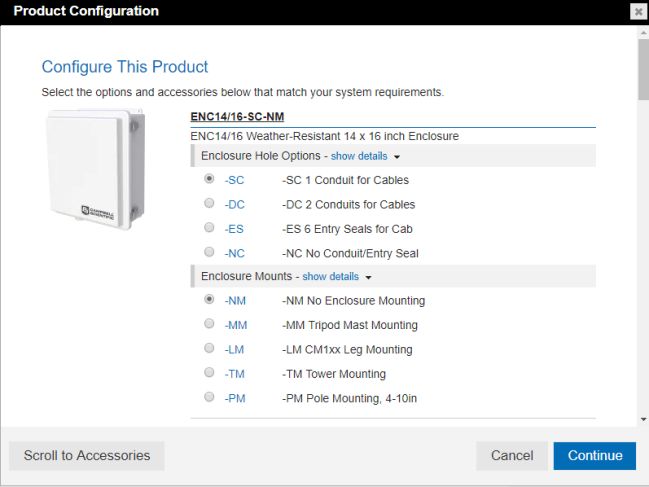Open the -DC option link
This screenshot has width=649, height=487.
(235, 205)
